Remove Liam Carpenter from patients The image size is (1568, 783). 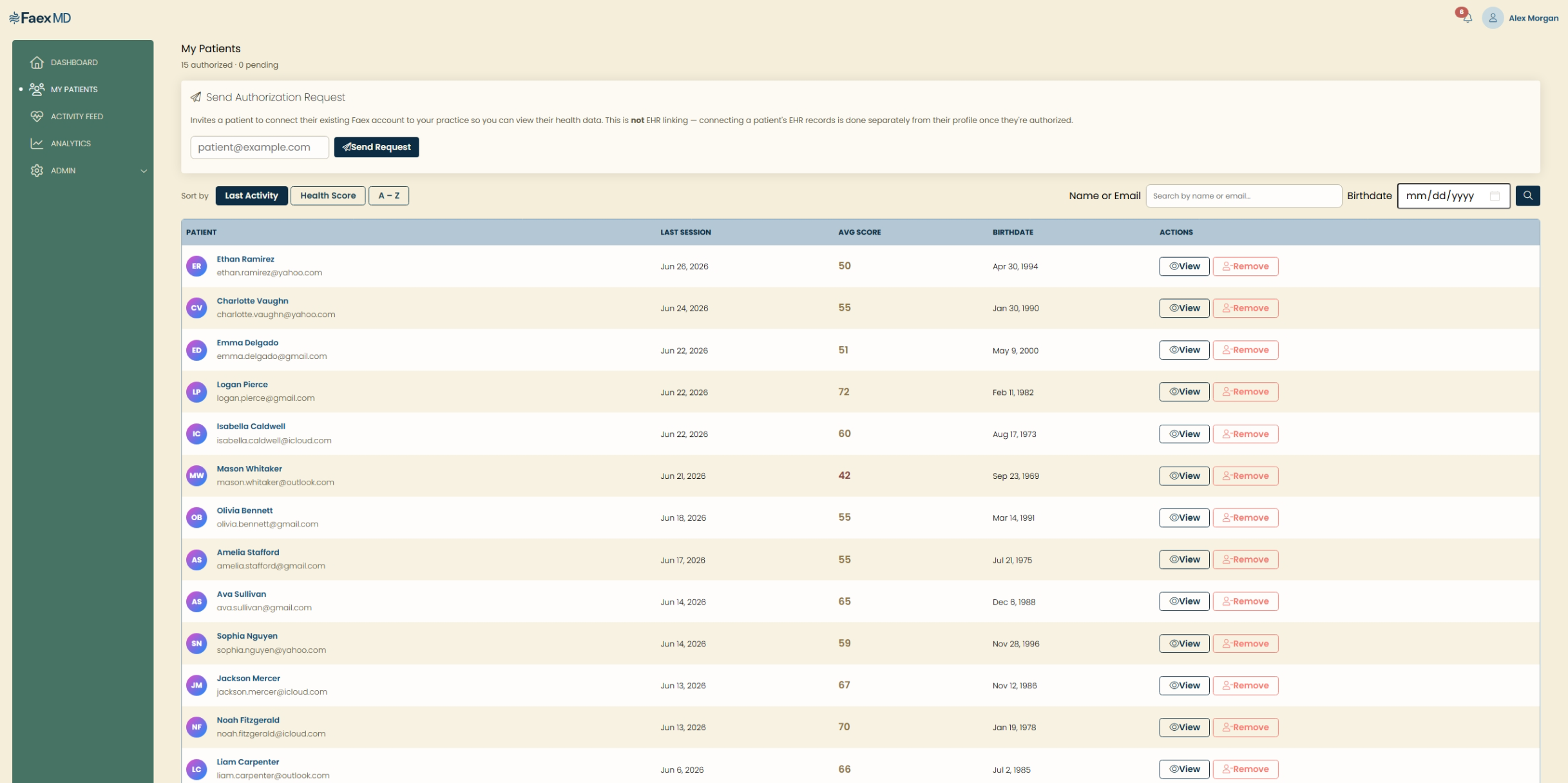tap(1245, 769)
